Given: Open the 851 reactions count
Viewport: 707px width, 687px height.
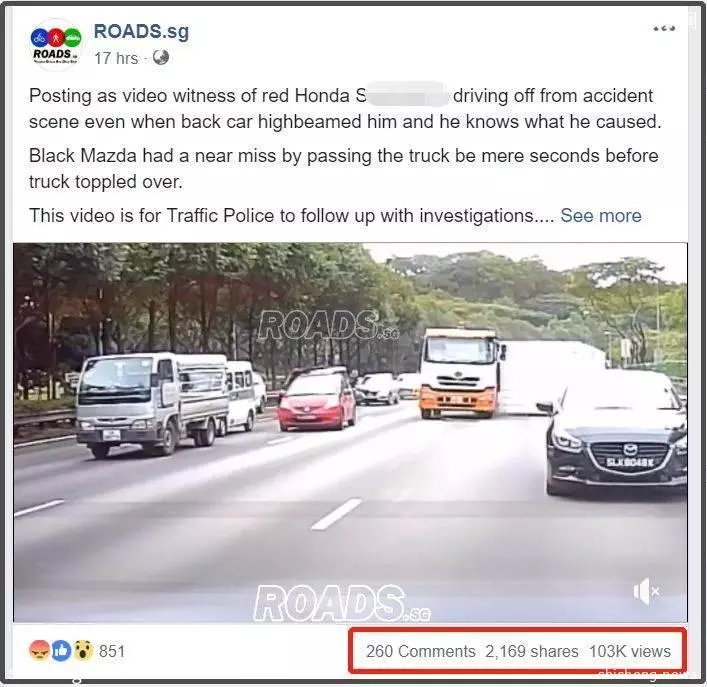Looking at the screenshot, I should pos(112,651).
